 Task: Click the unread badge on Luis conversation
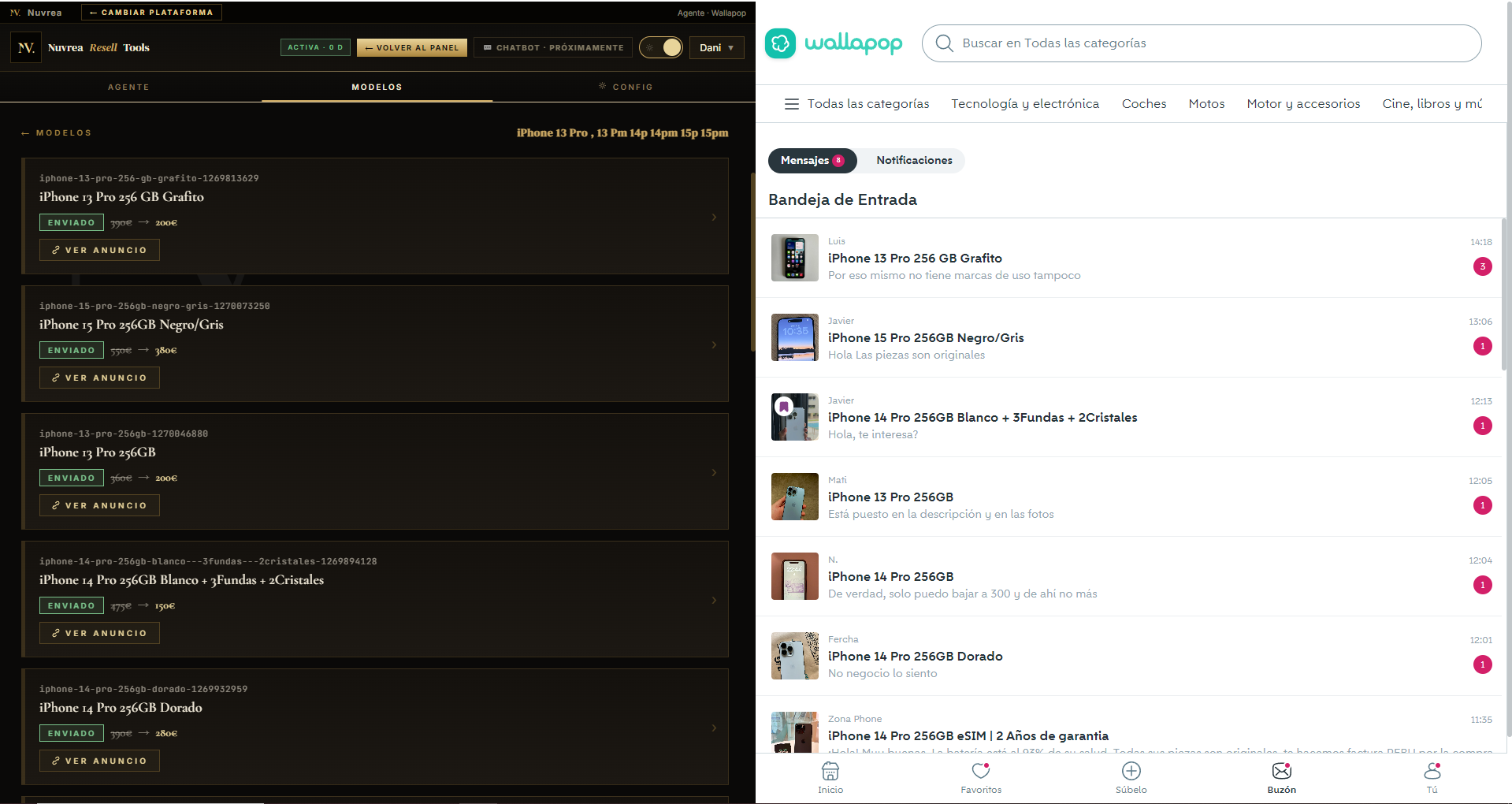(1482, 266)
